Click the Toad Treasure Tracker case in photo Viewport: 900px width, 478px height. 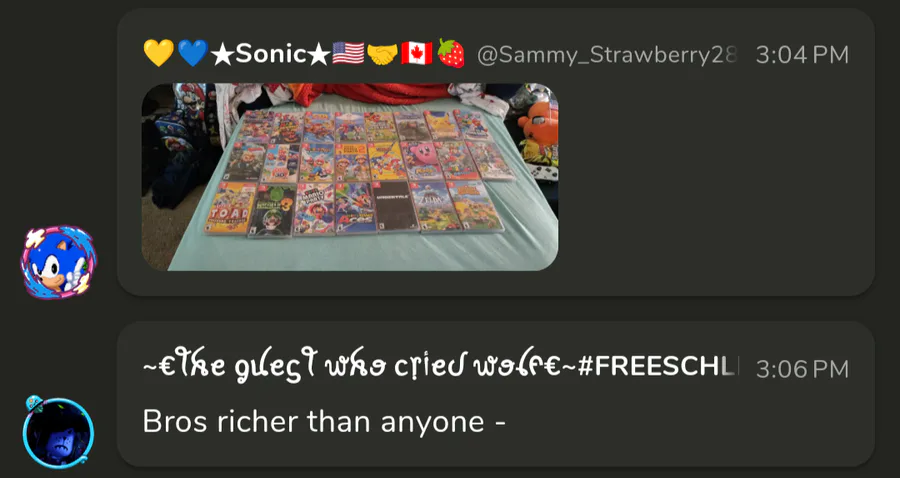pyautogui.click(x=231, y=208)
